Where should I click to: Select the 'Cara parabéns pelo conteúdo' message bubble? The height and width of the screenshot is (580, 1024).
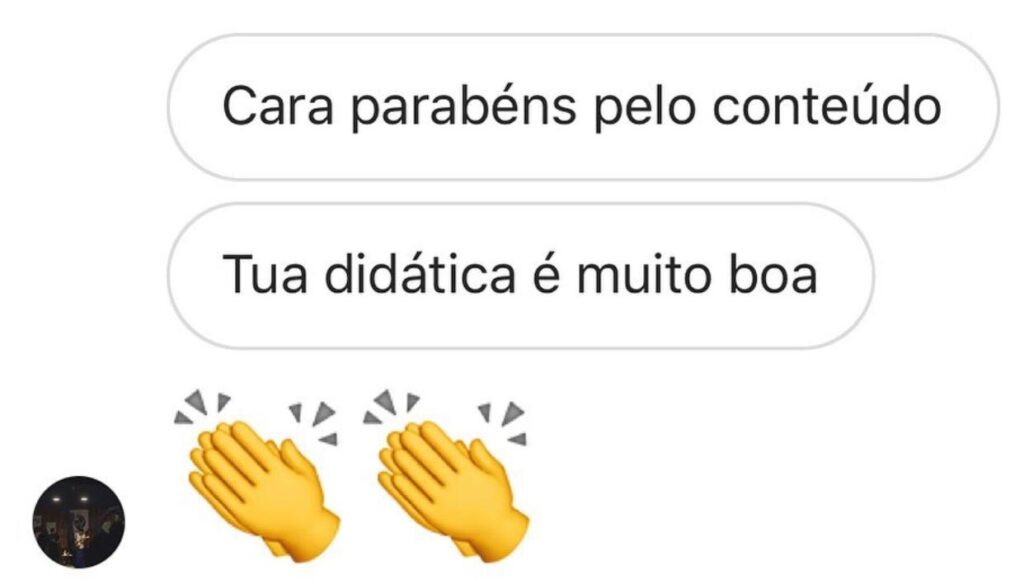click(583, 107)
